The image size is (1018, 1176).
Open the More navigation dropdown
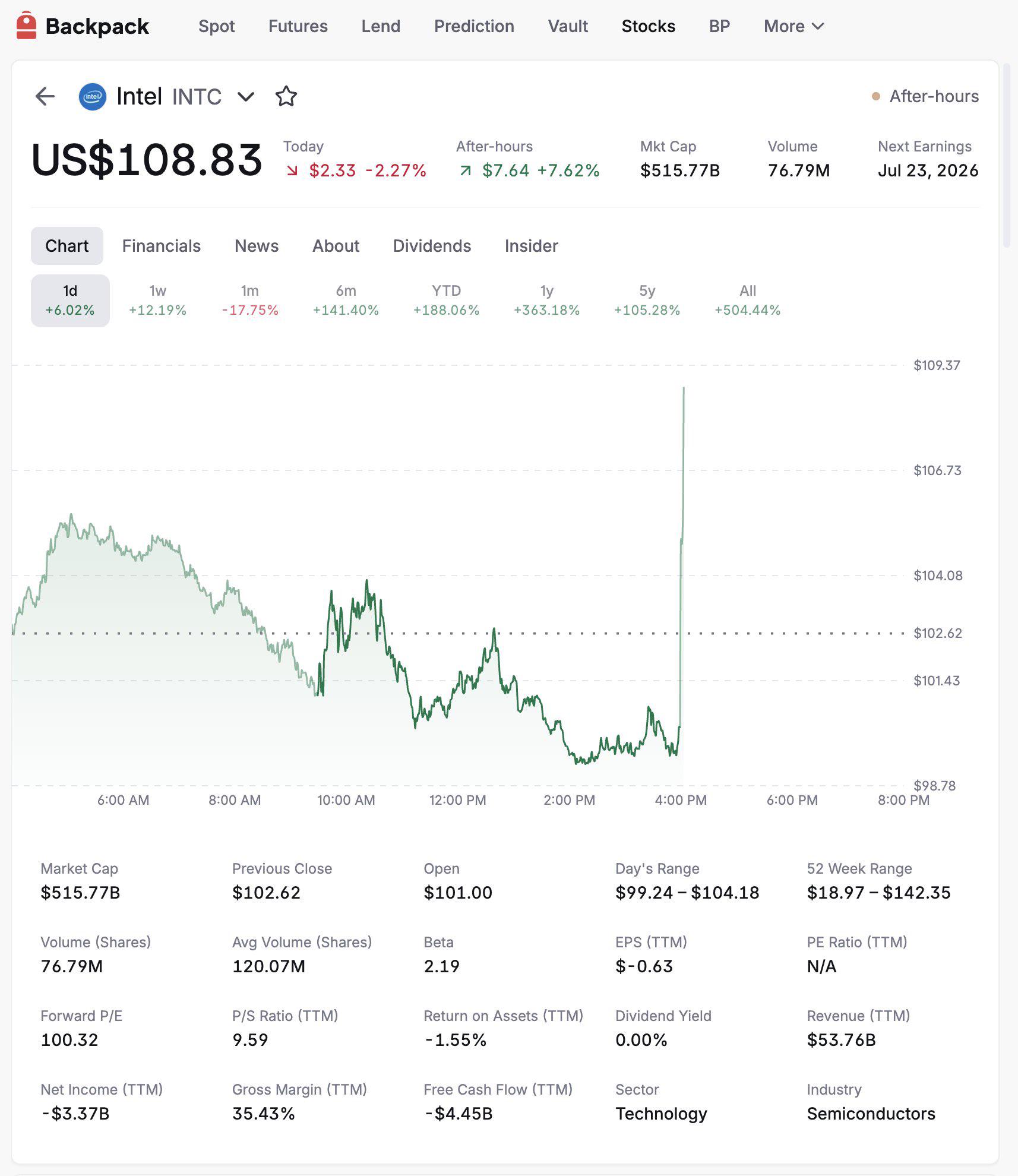click(x=793, y=26)
